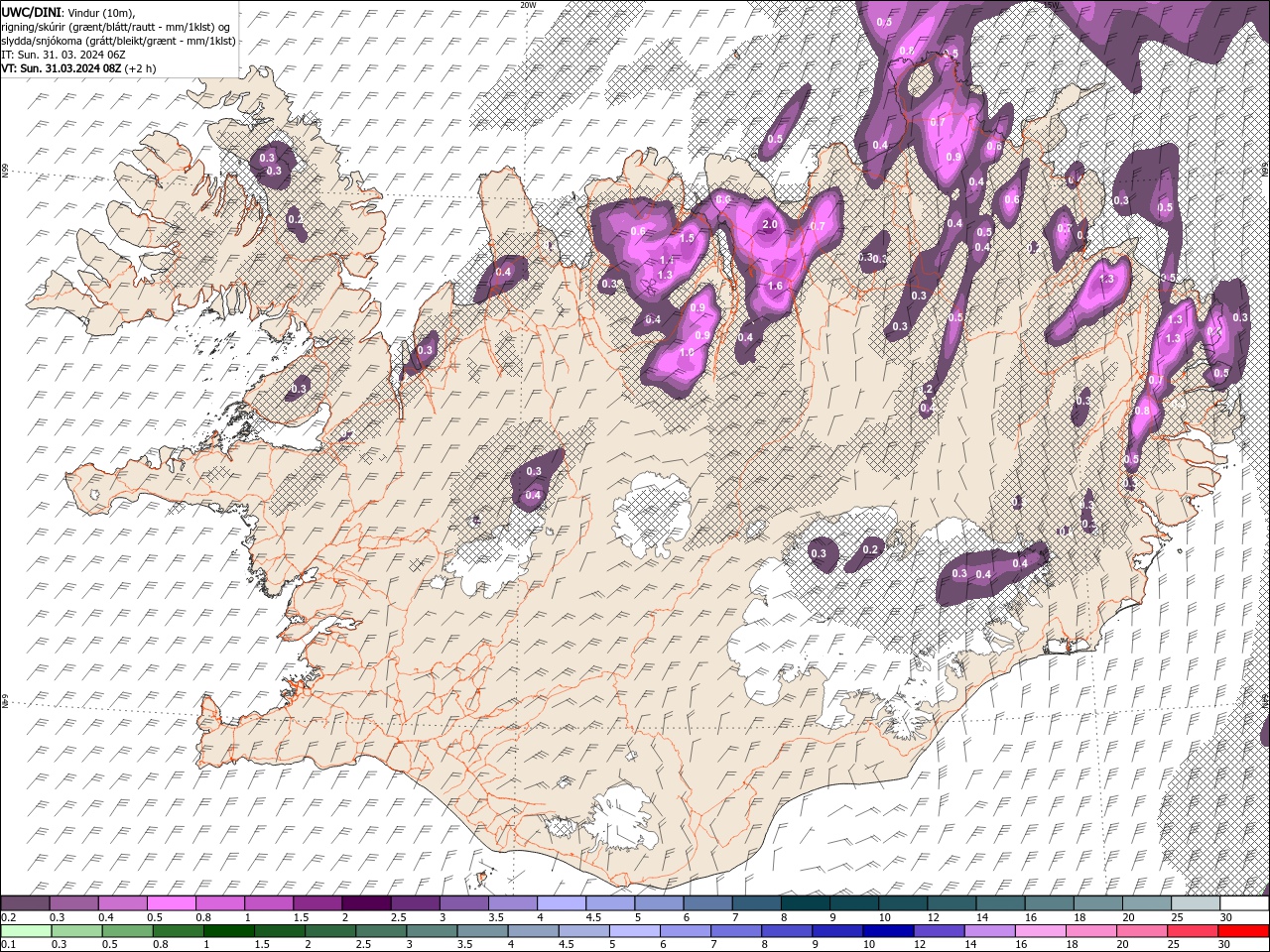The width and height of the screenshot is (1270, 952).
Task: Select the crimson rain swatch labeled 25
Action: click(1192, 930)
